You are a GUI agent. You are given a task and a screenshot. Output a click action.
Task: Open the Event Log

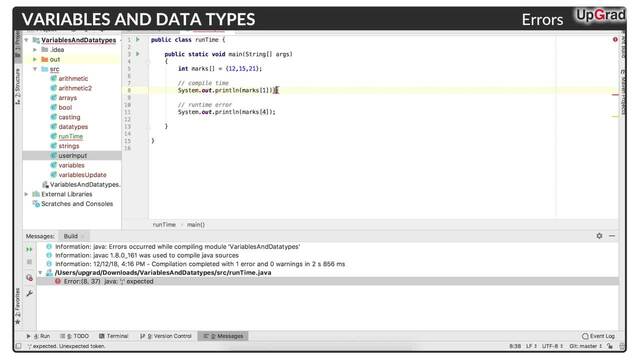pyautogui.click(x=598, y=336)
